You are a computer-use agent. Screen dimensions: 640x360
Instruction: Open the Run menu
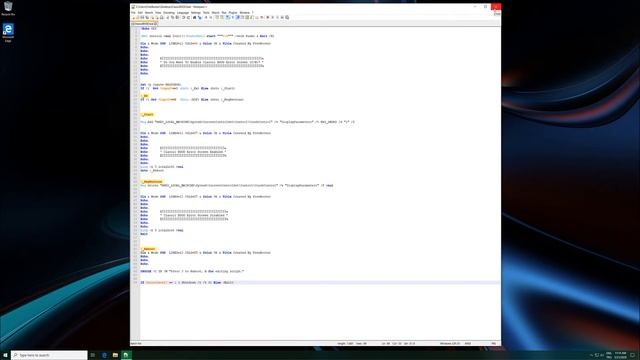pos(224,13)
